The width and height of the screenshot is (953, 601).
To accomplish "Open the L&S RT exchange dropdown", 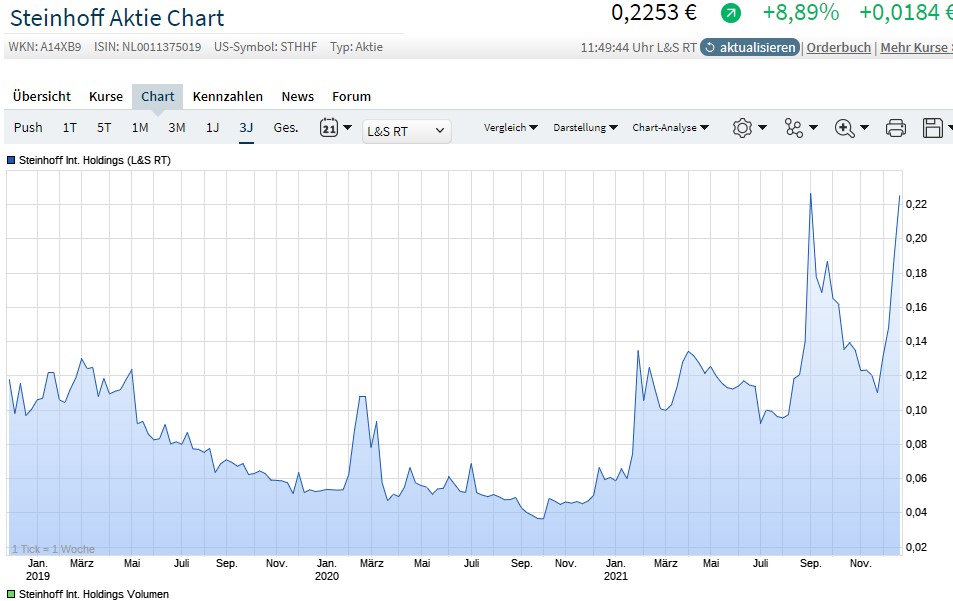I will click(406, 131).
